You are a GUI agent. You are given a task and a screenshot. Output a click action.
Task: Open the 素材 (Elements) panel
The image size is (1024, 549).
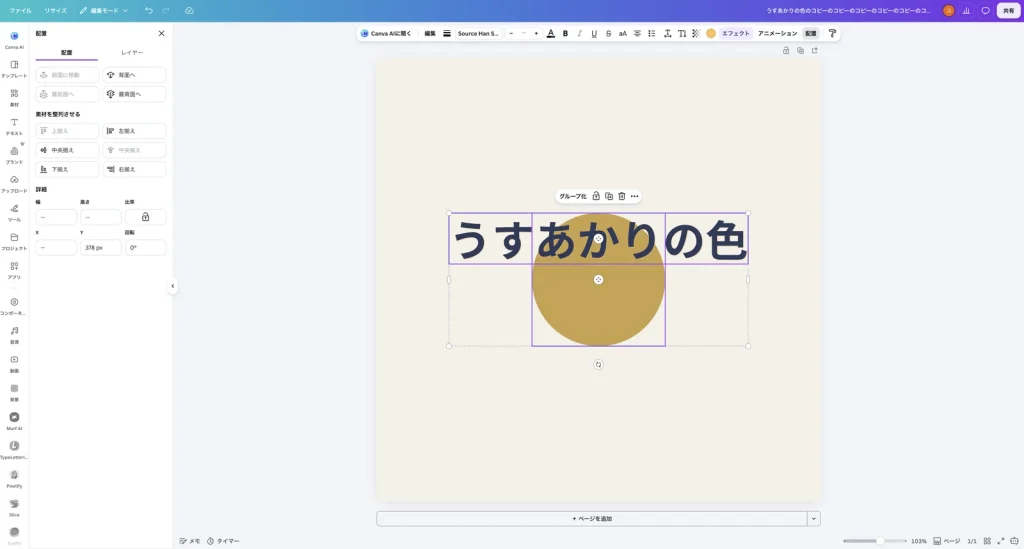coord(14,97)
